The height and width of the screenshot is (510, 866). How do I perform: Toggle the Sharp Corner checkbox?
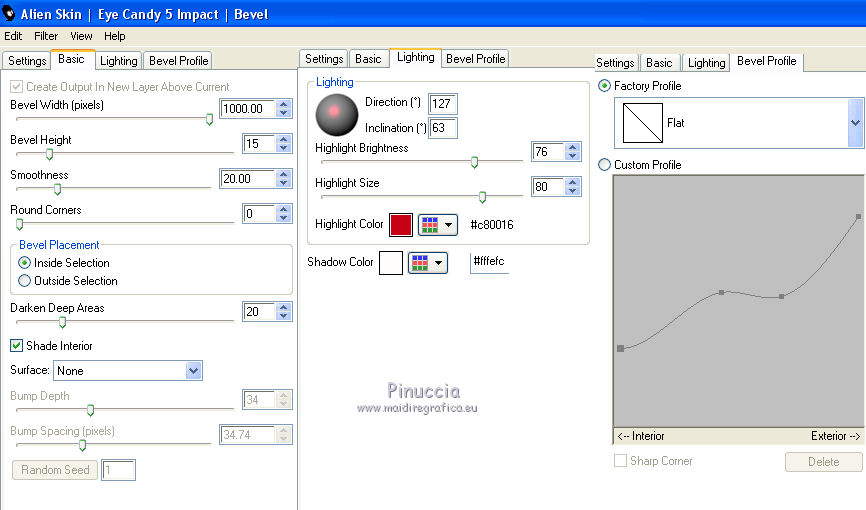[x=621, y=461]
